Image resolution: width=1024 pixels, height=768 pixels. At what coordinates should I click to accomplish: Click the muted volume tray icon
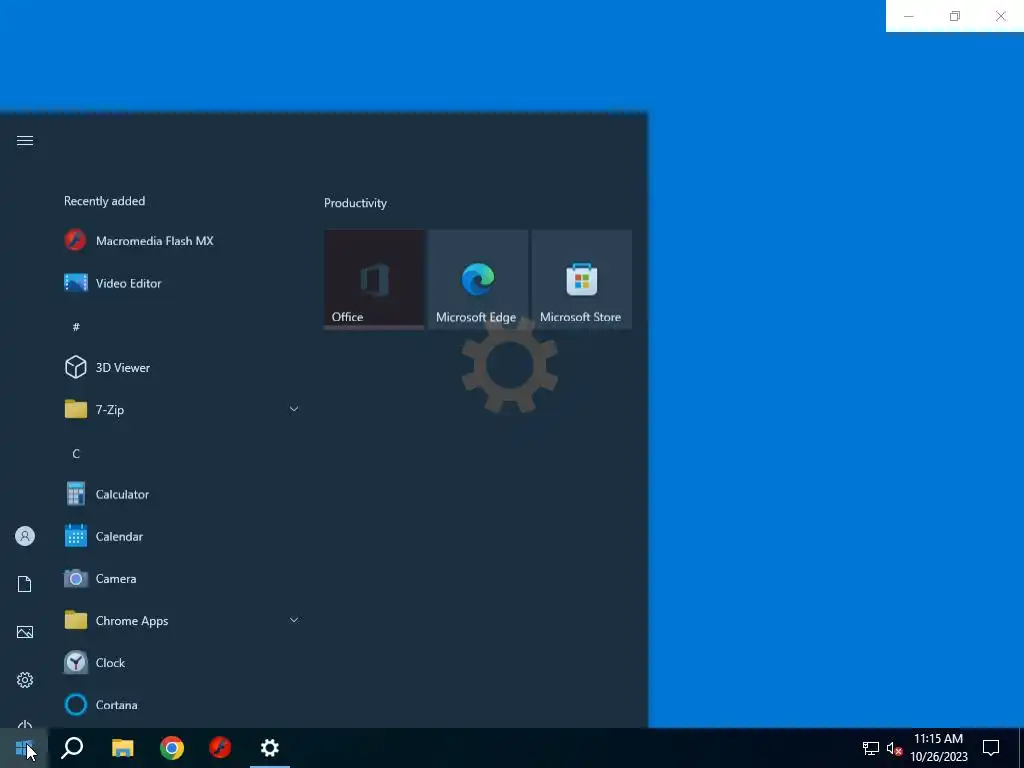[x=894, y=748]
